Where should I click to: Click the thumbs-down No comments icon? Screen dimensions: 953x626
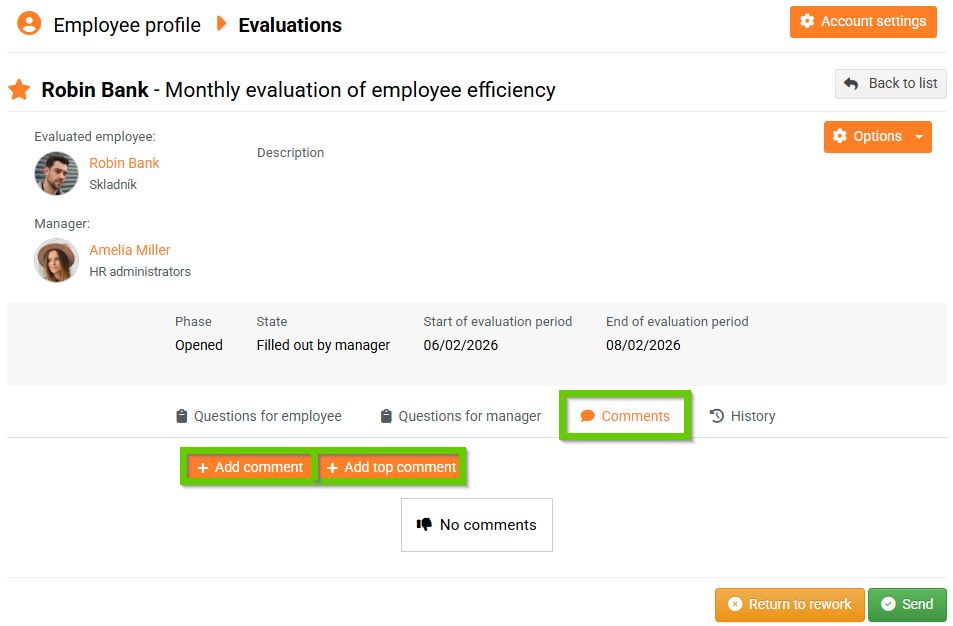(x=424, y=524)
